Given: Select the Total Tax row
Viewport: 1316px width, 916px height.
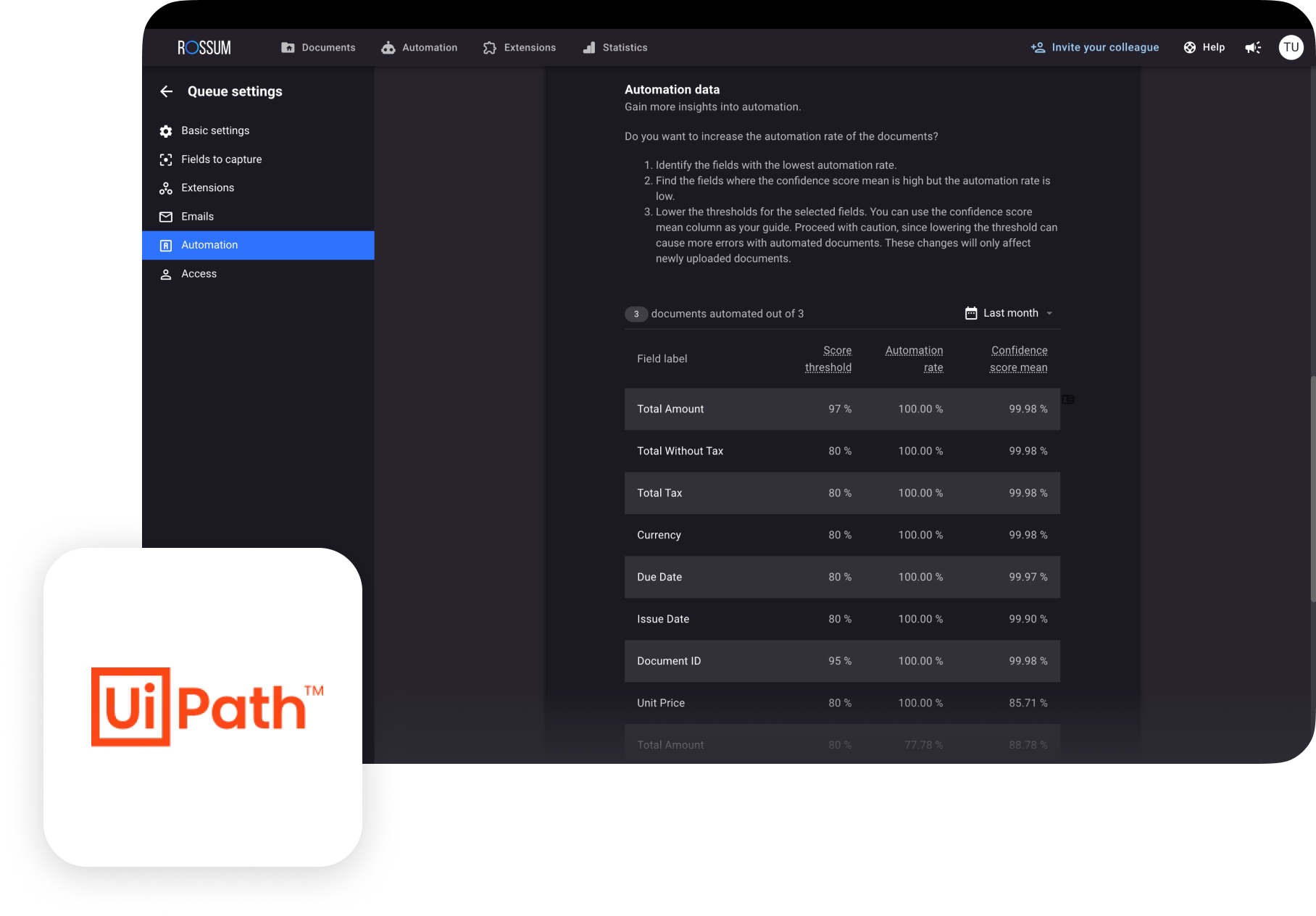Looking at the screenshot, I should (842, 494).
